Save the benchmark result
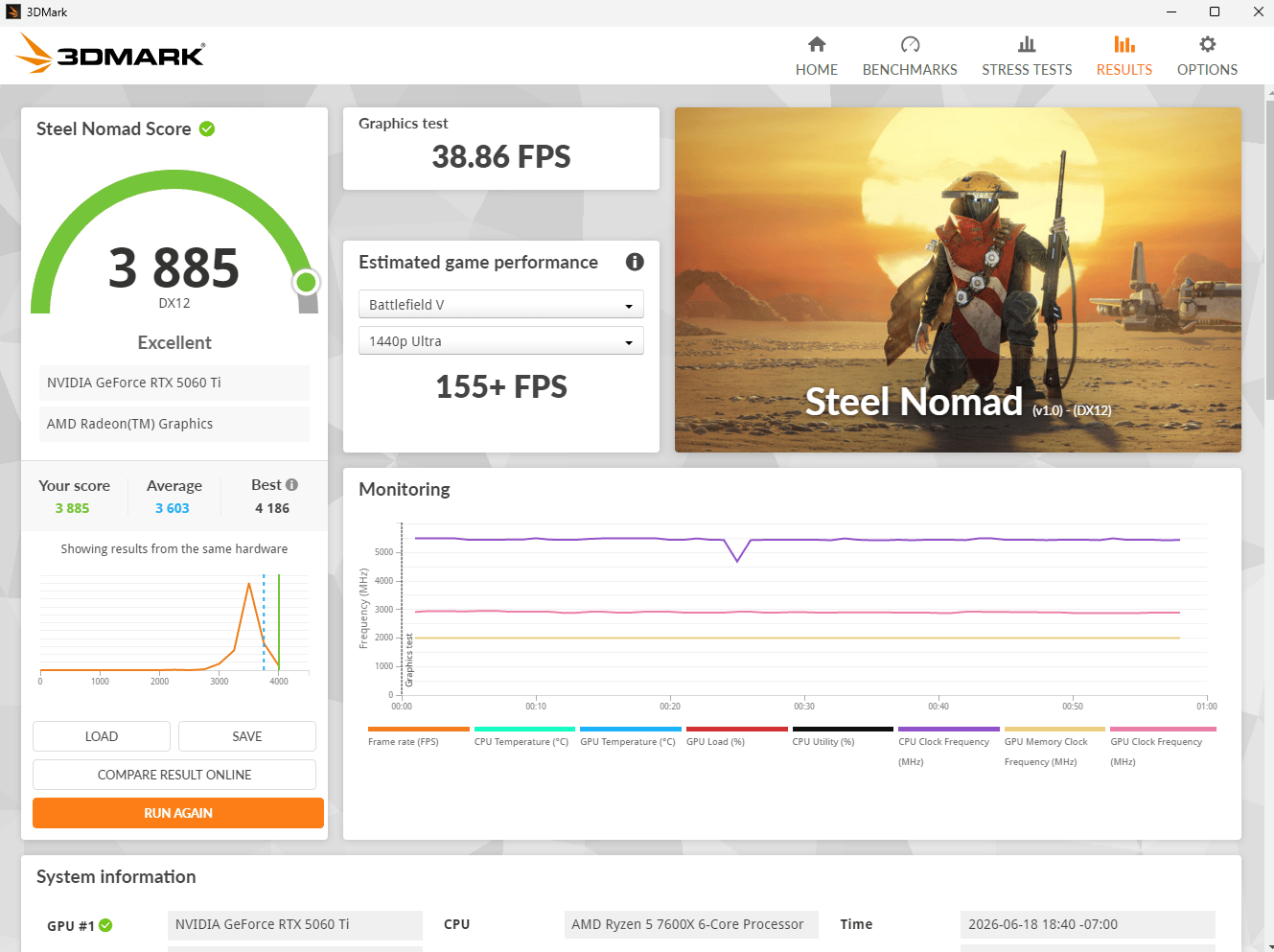This screenshot has width=1274, height=952. coord(247,736)
